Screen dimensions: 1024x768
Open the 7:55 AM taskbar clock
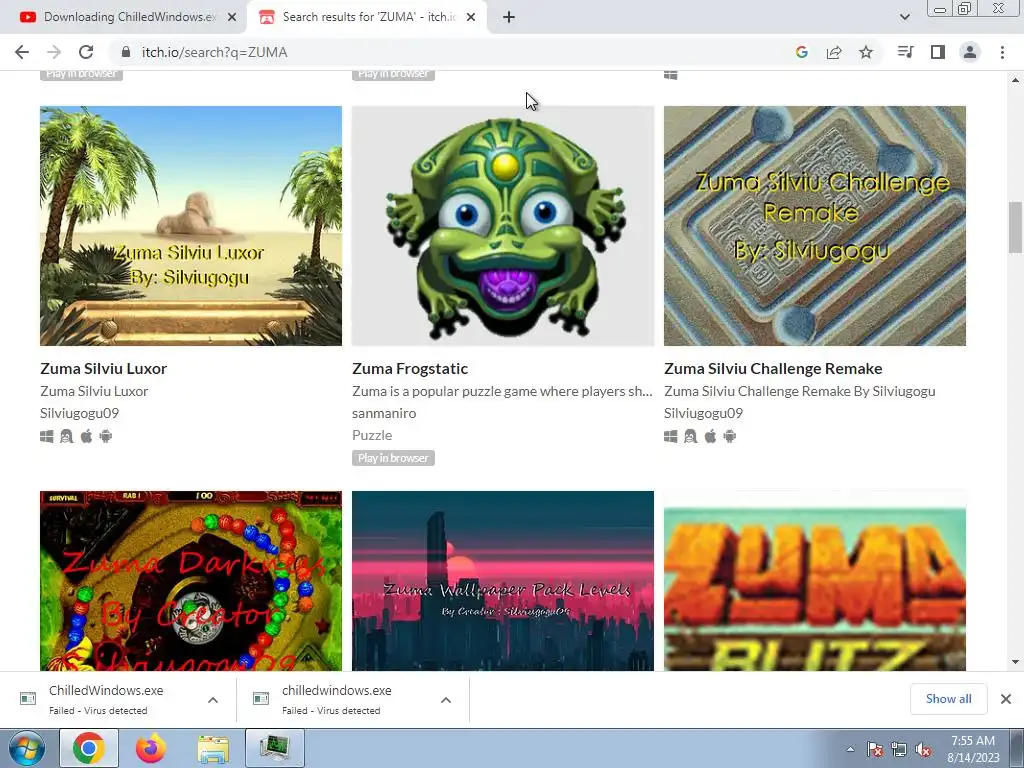pyautogui.click(x=973, y=749)
